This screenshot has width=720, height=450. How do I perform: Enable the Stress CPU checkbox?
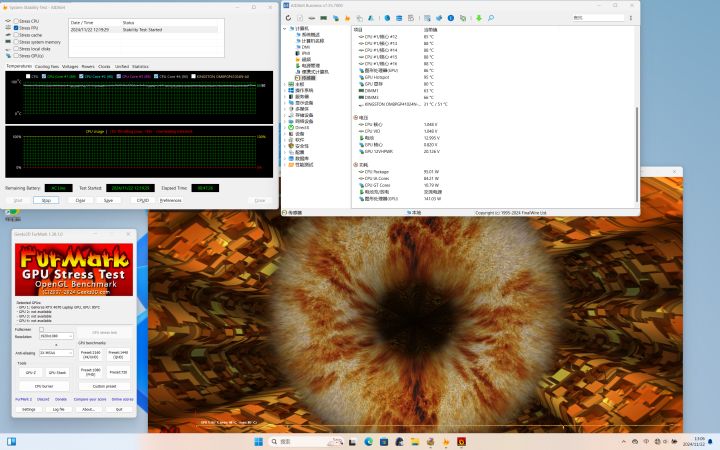coord(16,21)
